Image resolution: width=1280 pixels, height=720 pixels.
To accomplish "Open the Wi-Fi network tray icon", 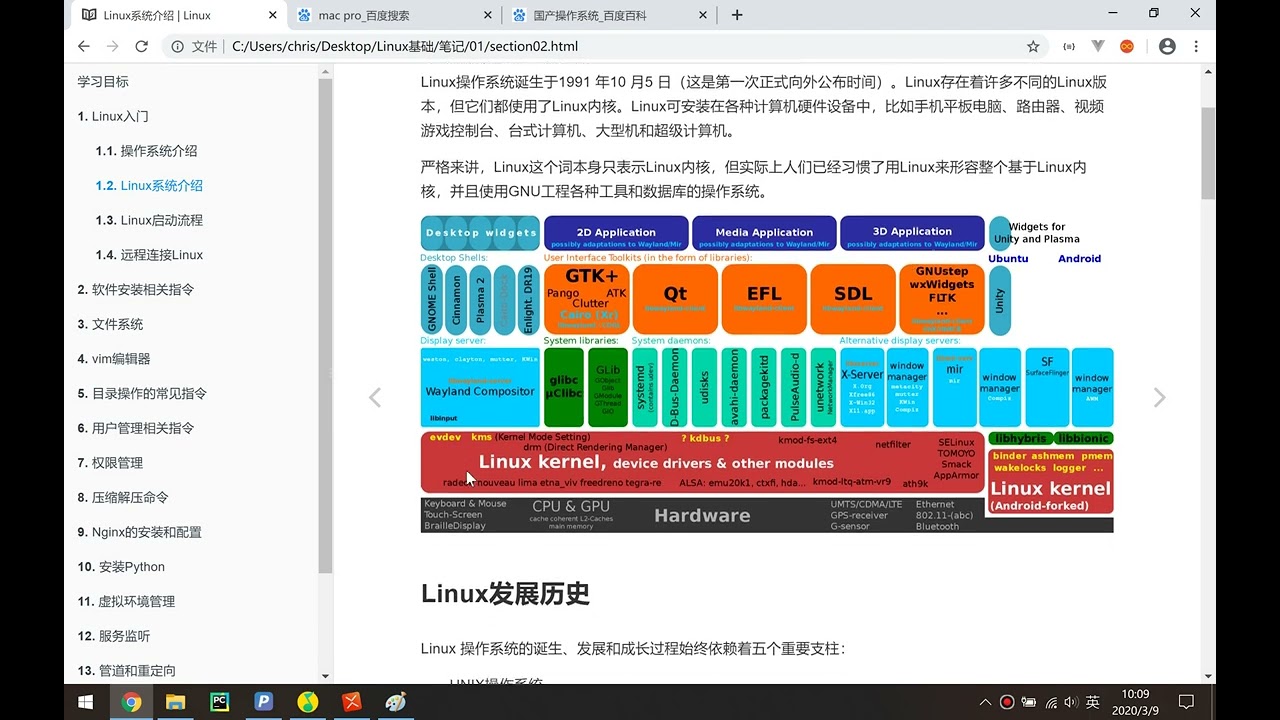I will pos(1050,702).
